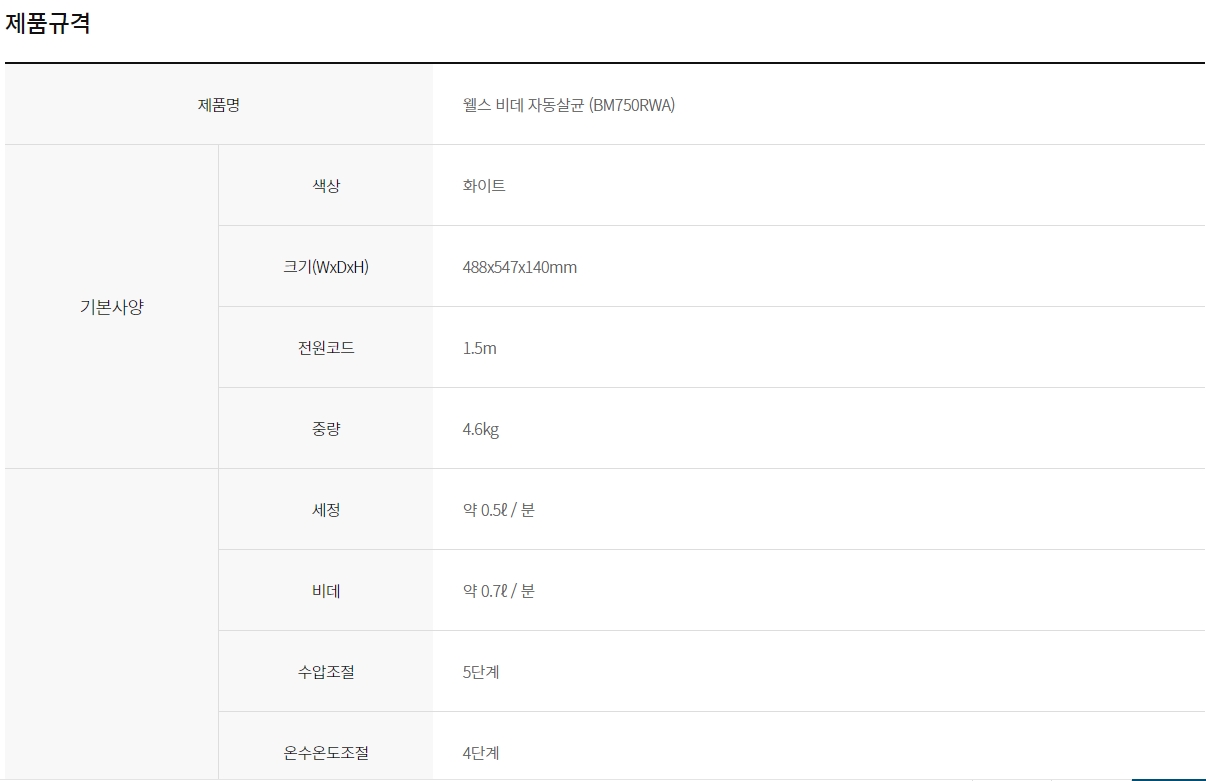Select the 약 0.7ℓ / 분 value

coord(498,591)
